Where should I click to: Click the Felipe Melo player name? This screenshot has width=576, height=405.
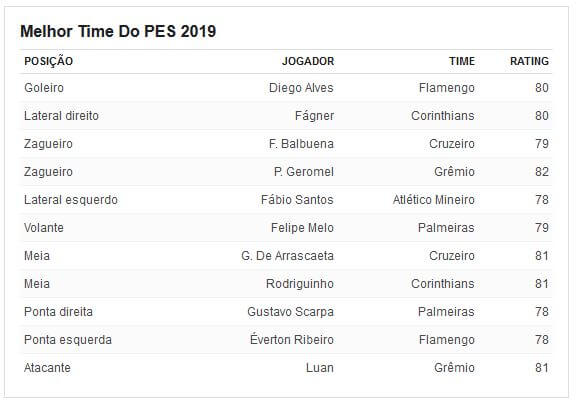(302, 228)
